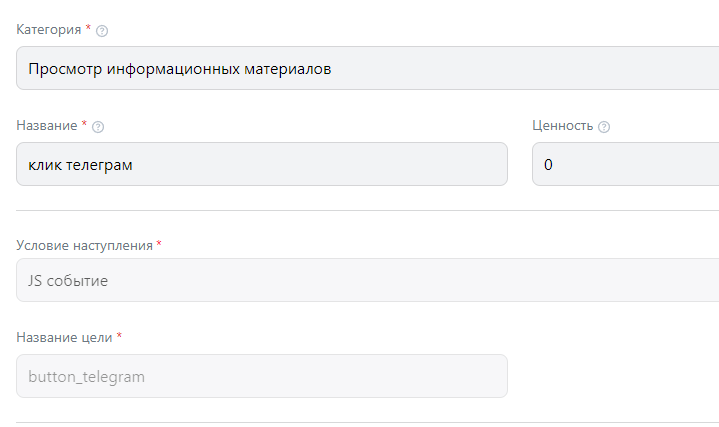
Task: Click into the Ценность value field
Action: tap(625, 165)
